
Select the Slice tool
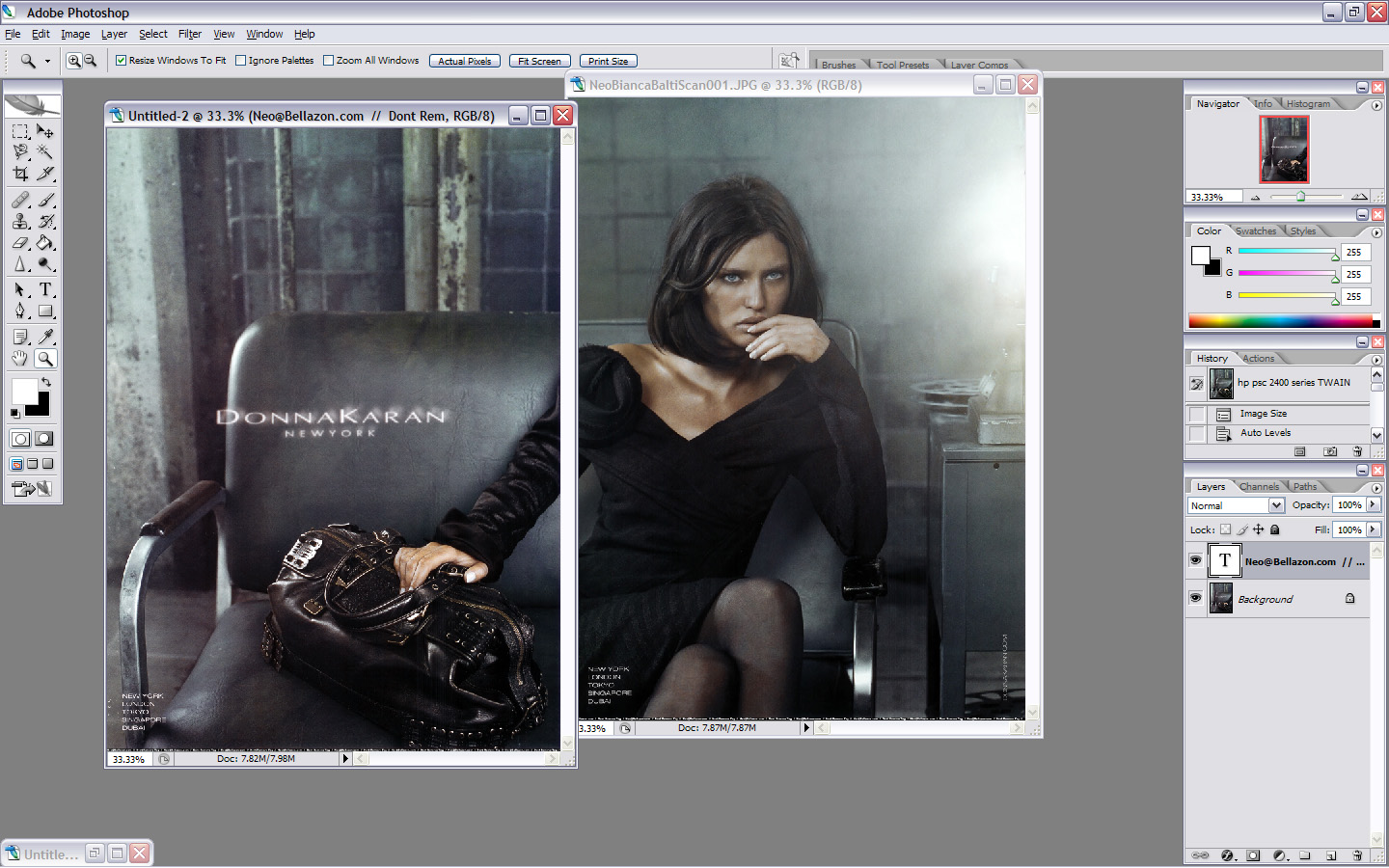[44, 174]
